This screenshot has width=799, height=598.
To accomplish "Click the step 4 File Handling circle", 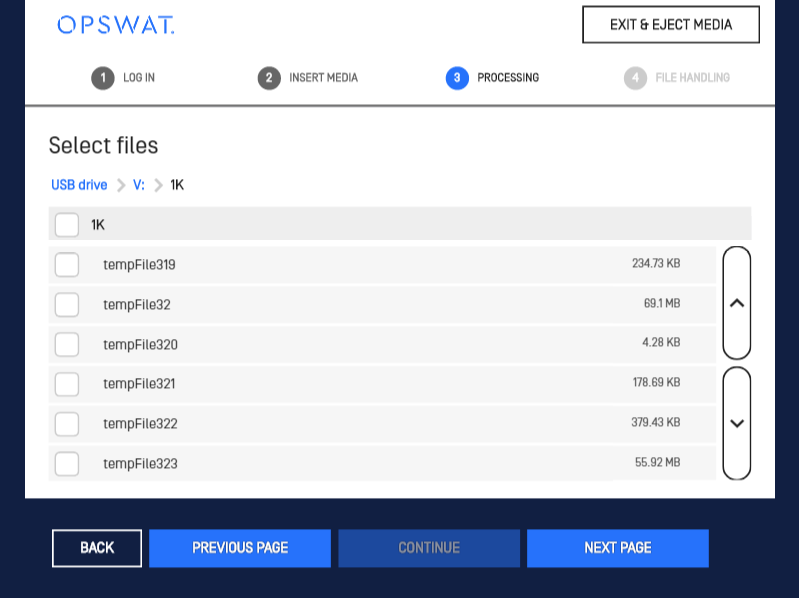I will tap(635, 78).
